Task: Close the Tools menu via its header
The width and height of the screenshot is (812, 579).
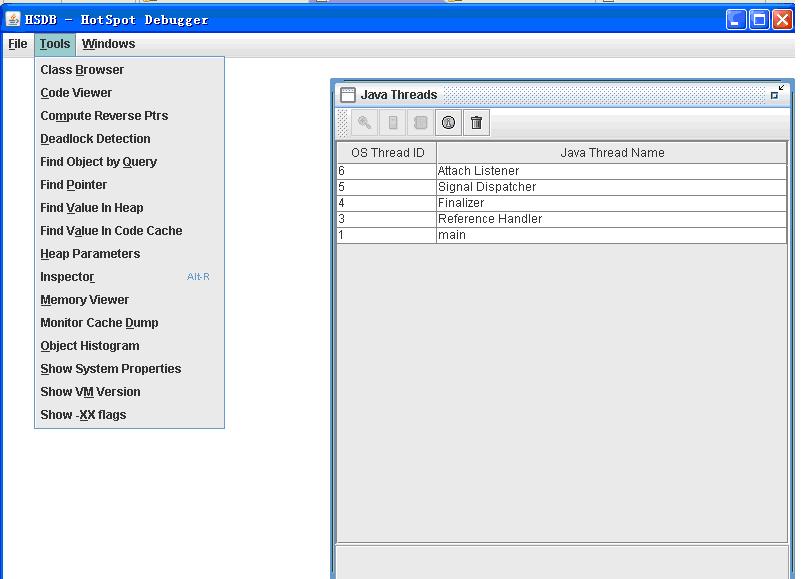Action: coord(55,44)
